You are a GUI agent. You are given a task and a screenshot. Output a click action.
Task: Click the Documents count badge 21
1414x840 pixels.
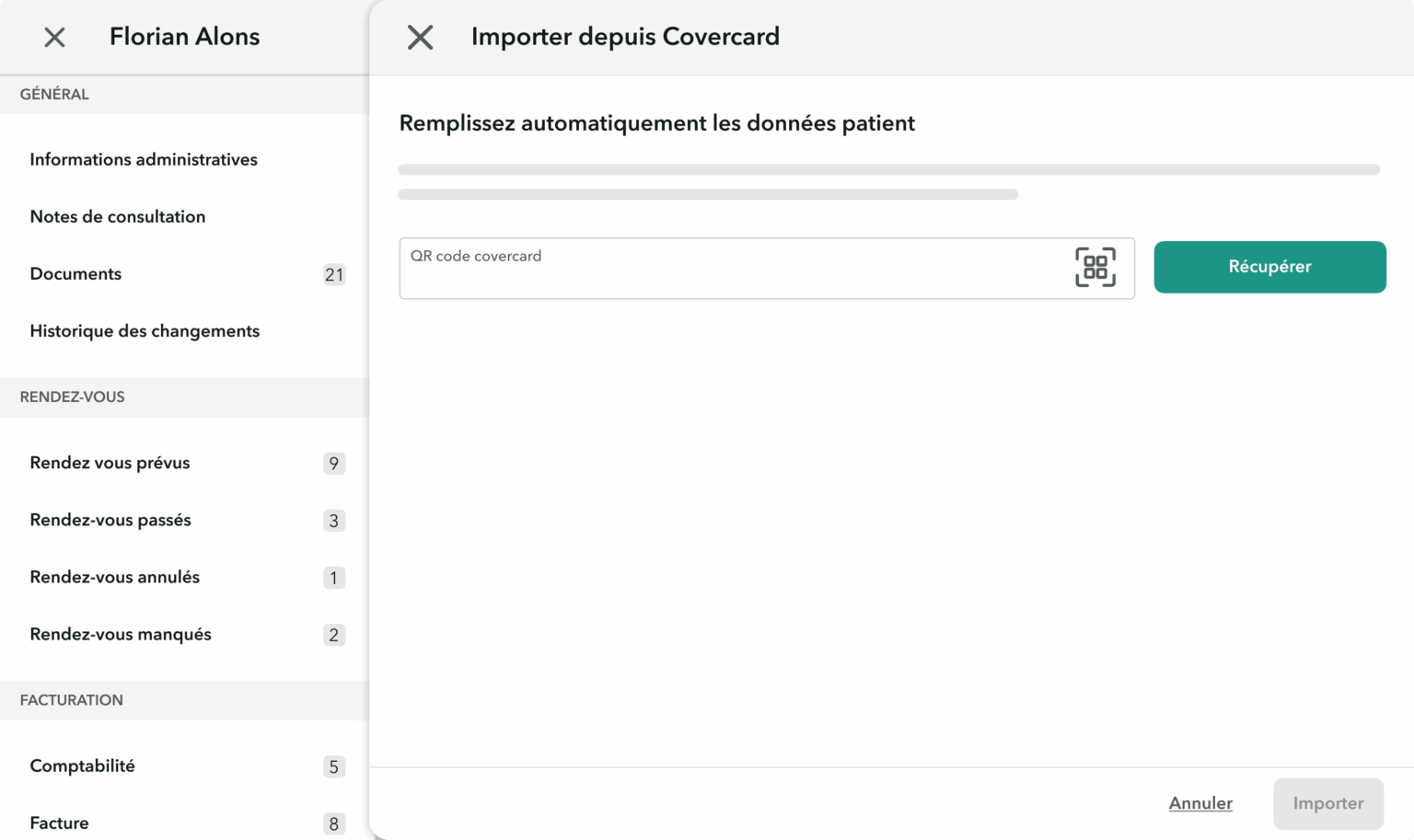point(333,275)
